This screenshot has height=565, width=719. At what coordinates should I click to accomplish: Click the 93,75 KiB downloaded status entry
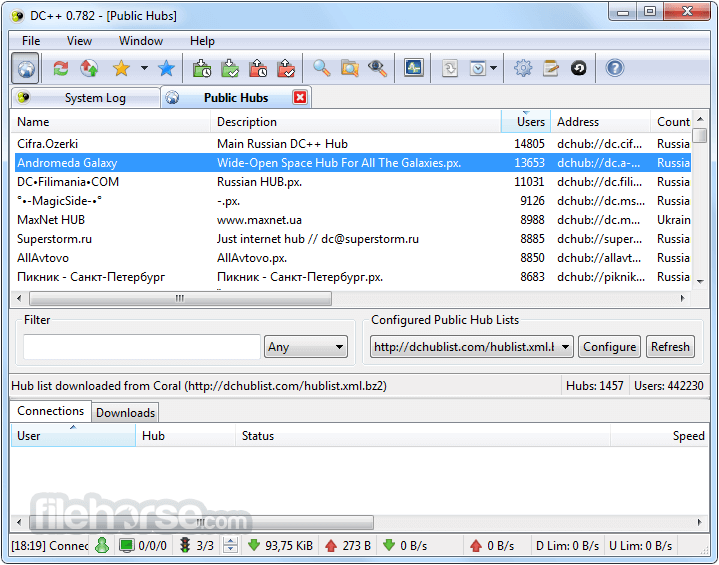tap(280, 545)
